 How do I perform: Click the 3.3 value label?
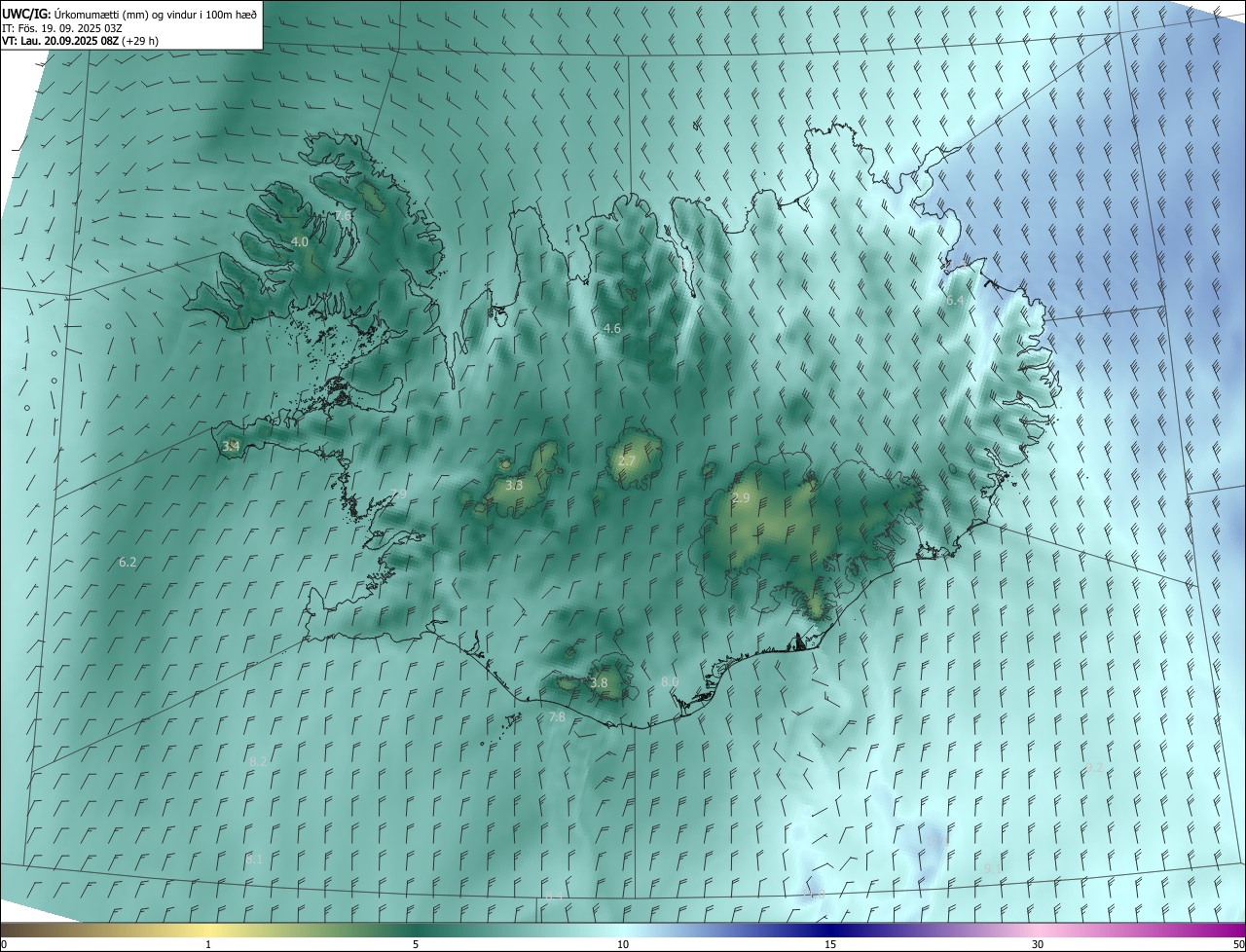514,485
